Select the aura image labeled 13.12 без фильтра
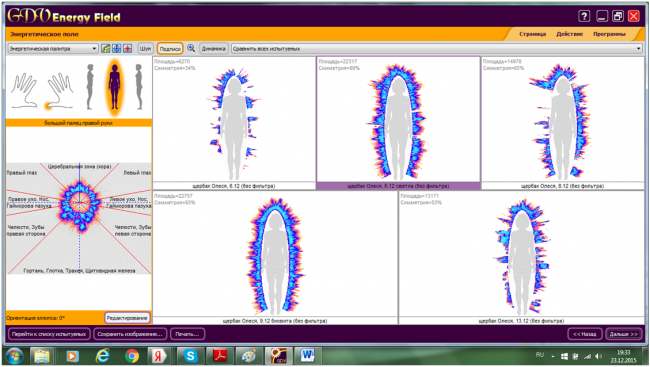Screen dimensions: 650x367 point(521,258)
